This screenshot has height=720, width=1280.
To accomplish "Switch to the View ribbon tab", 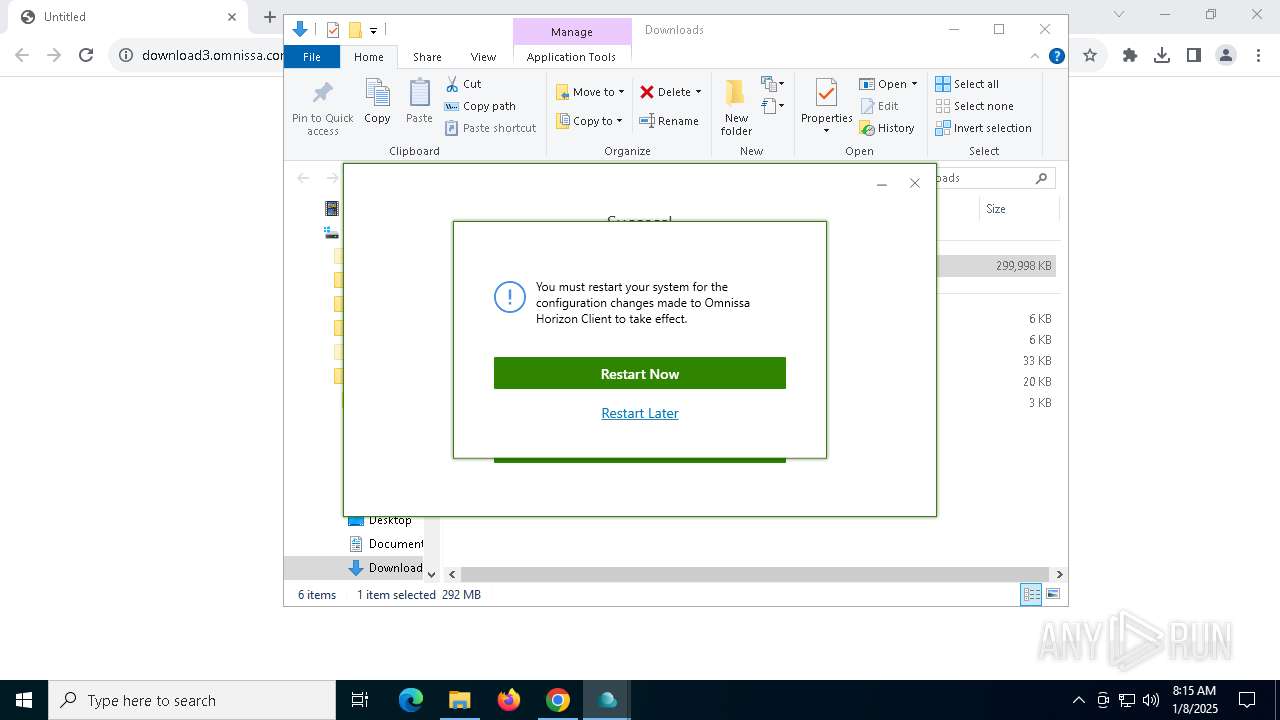I will (483, 57).
